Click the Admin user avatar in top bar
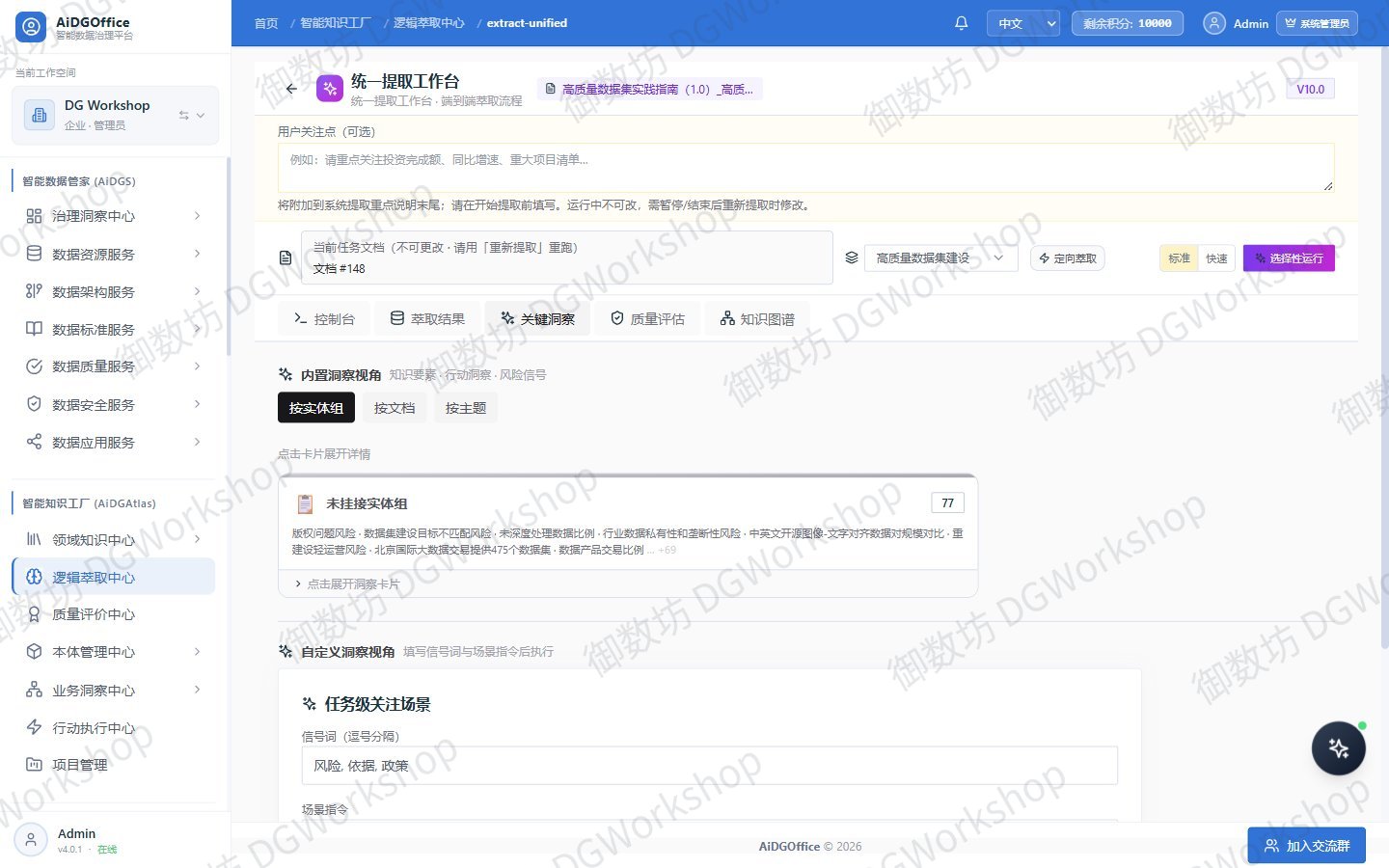Image resolution: width=1389 pixels, height=868 pixels. click(1214, 23)
